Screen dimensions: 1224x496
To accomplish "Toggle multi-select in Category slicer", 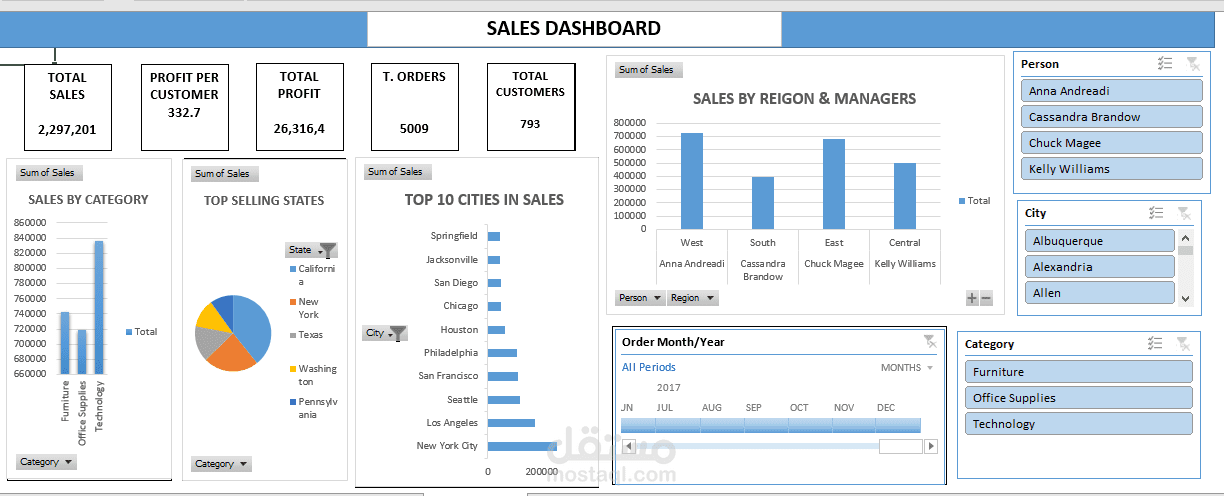I will 1155,344.
